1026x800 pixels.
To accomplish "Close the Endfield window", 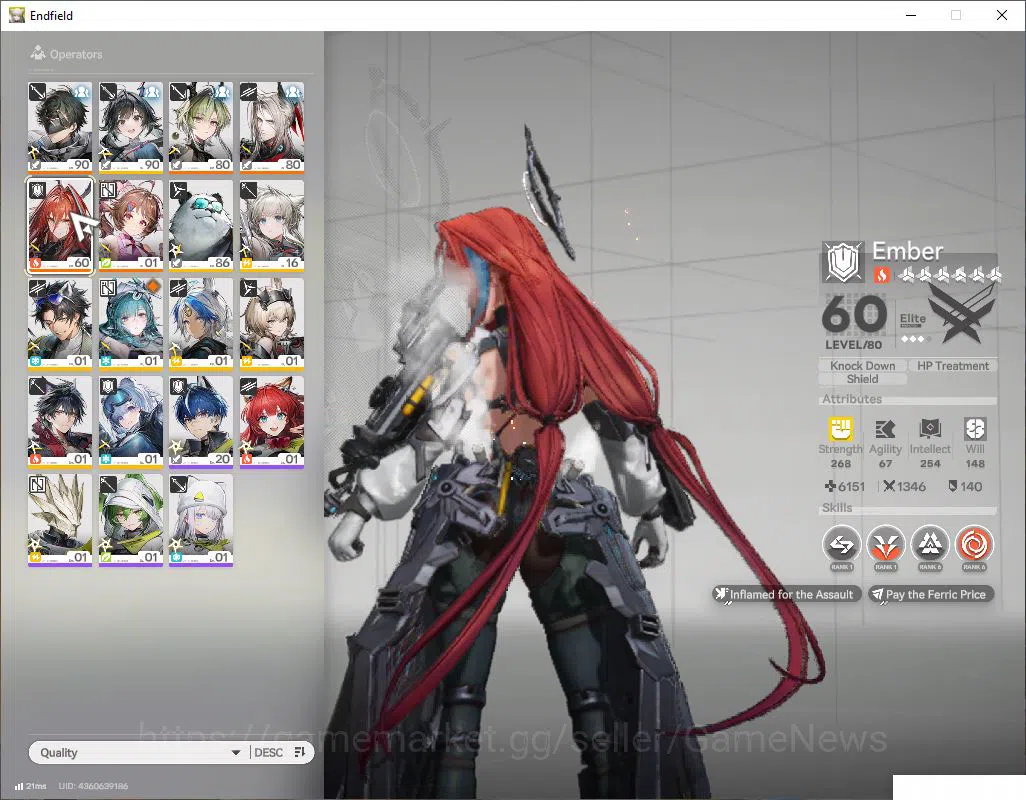I will point(1002,15).
